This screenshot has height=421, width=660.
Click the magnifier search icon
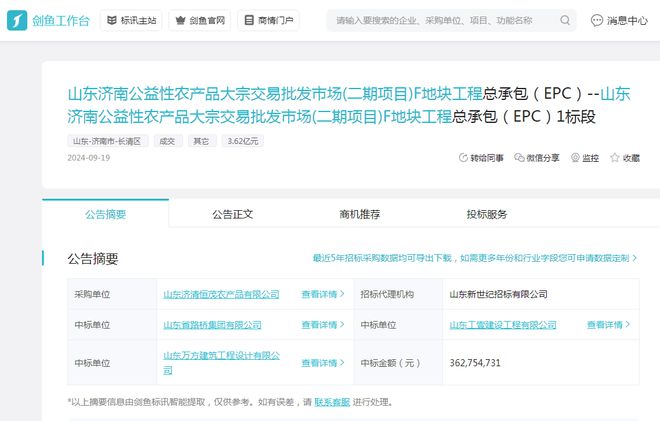(565, 20)
